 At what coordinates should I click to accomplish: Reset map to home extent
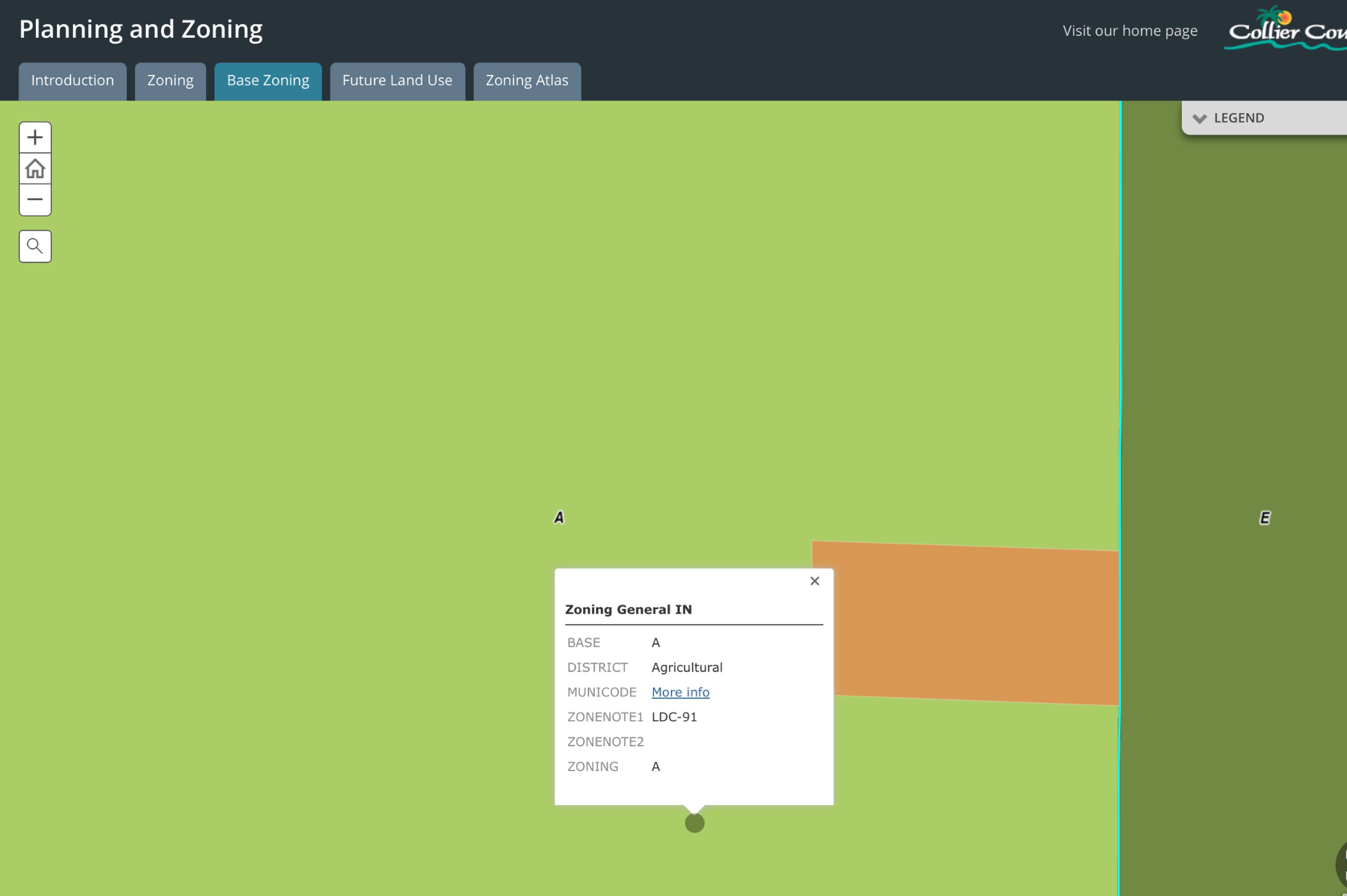pyautogui.click(x=35, y=169)
